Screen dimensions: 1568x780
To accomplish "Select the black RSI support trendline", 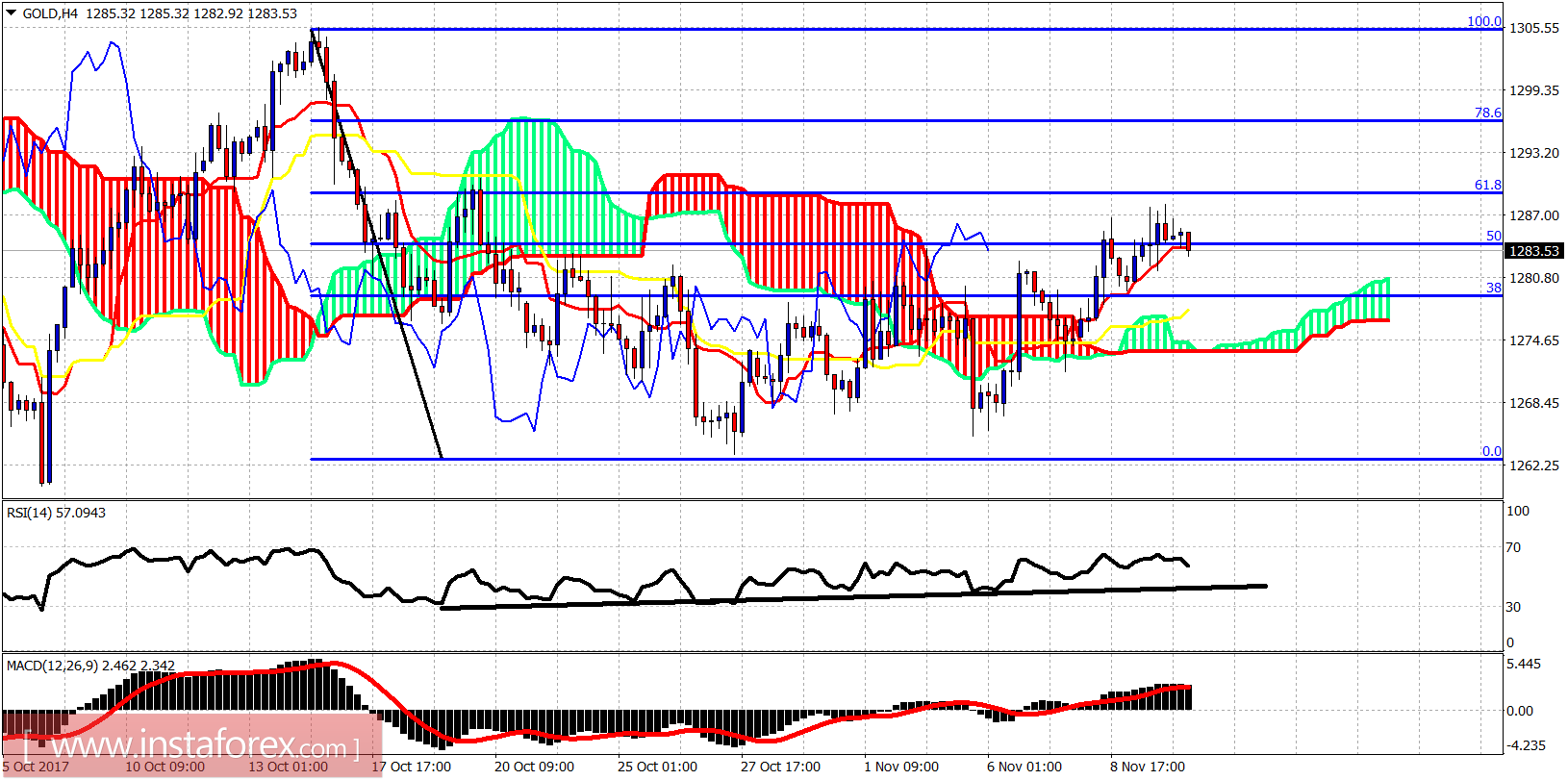I will [853, 596].
